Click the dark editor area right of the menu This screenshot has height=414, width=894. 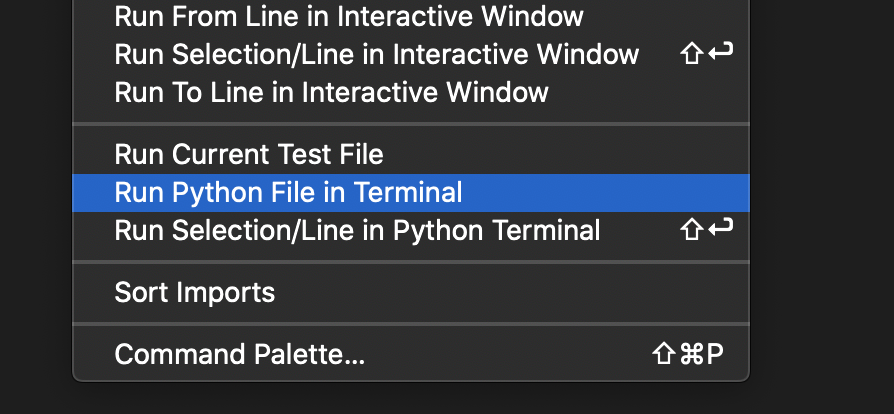820,200
